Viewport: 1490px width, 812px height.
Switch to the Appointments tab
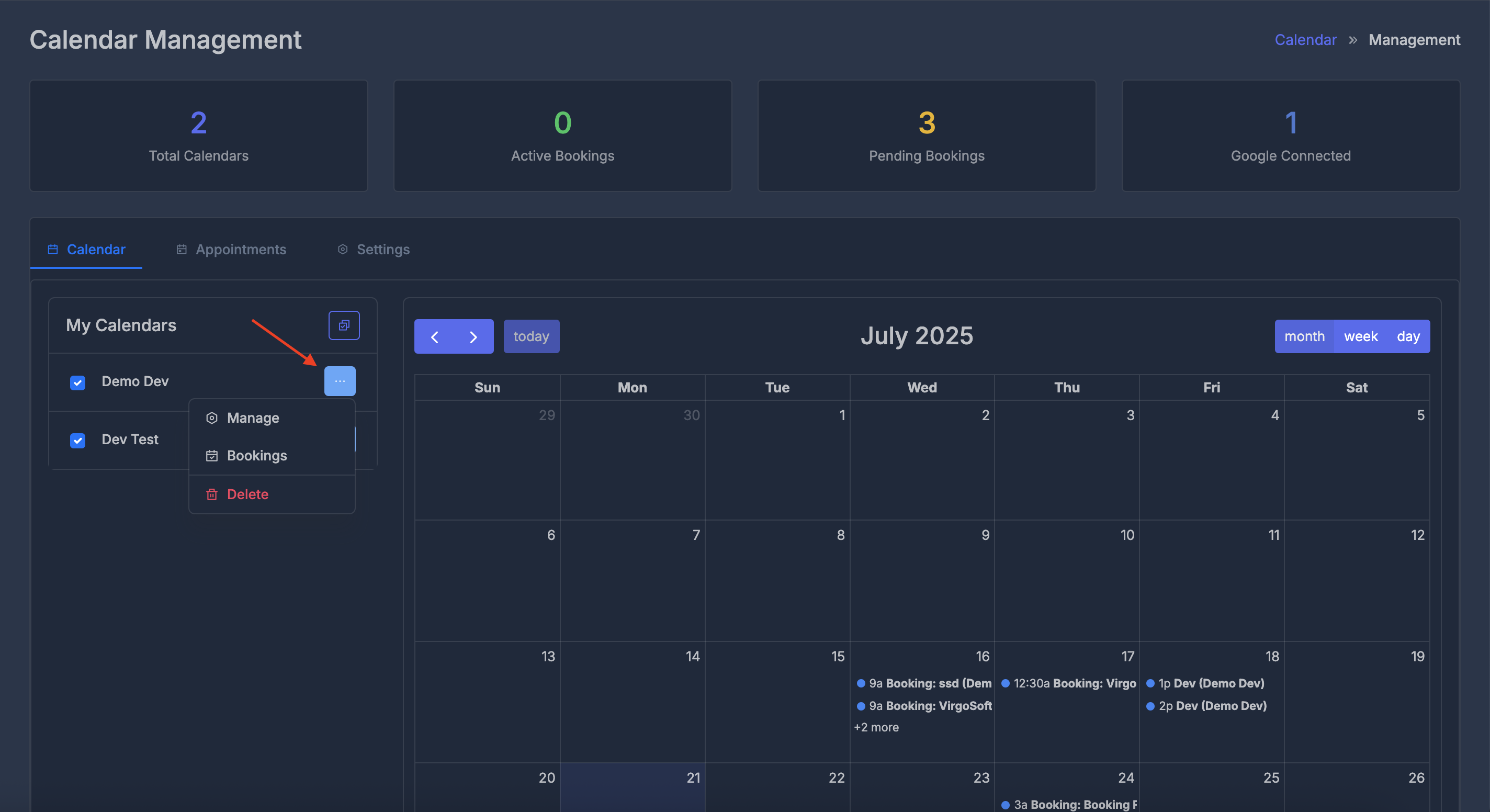coord(231,249)
